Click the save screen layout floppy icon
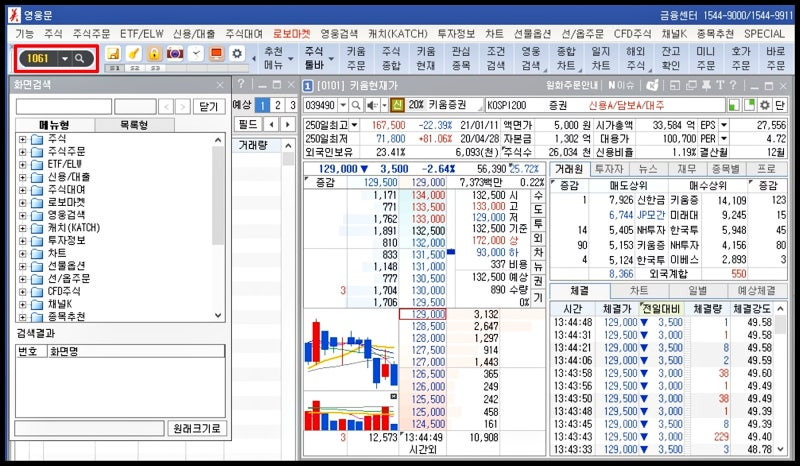 (x=113, y=54)
